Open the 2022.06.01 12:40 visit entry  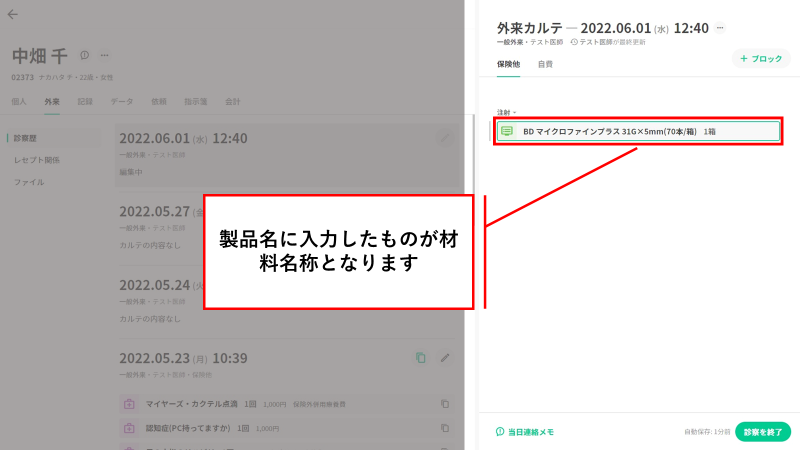click(287, 155)
